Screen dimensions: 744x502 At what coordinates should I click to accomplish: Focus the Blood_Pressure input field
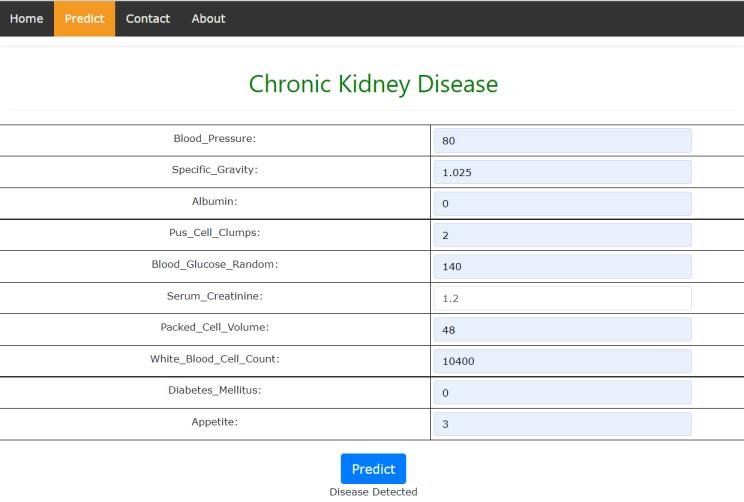(x=562, y=141)
